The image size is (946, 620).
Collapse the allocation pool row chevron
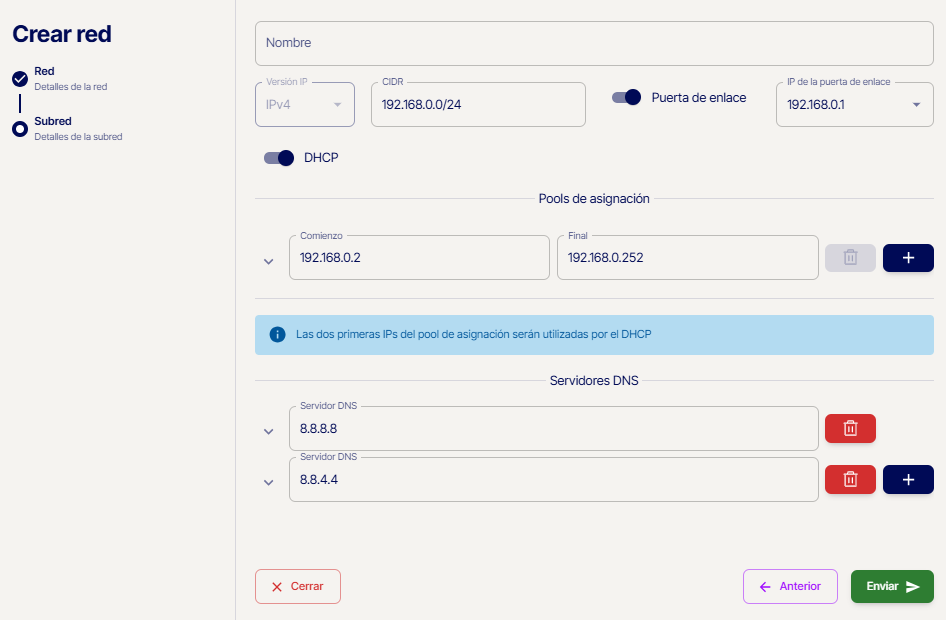[268, 262]
